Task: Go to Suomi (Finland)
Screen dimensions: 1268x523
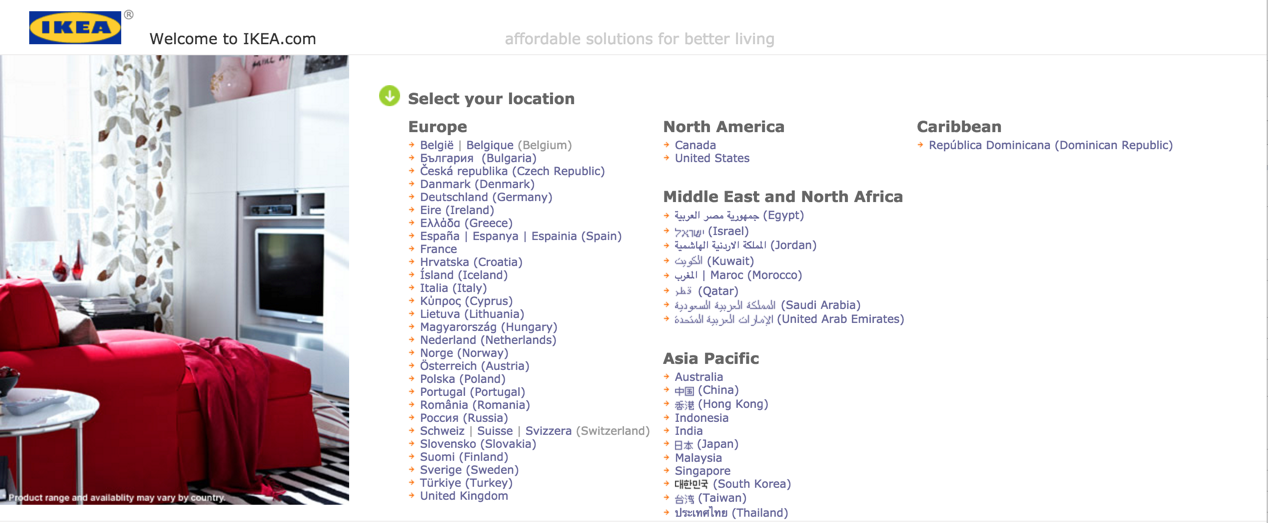Action: [464, 457]
